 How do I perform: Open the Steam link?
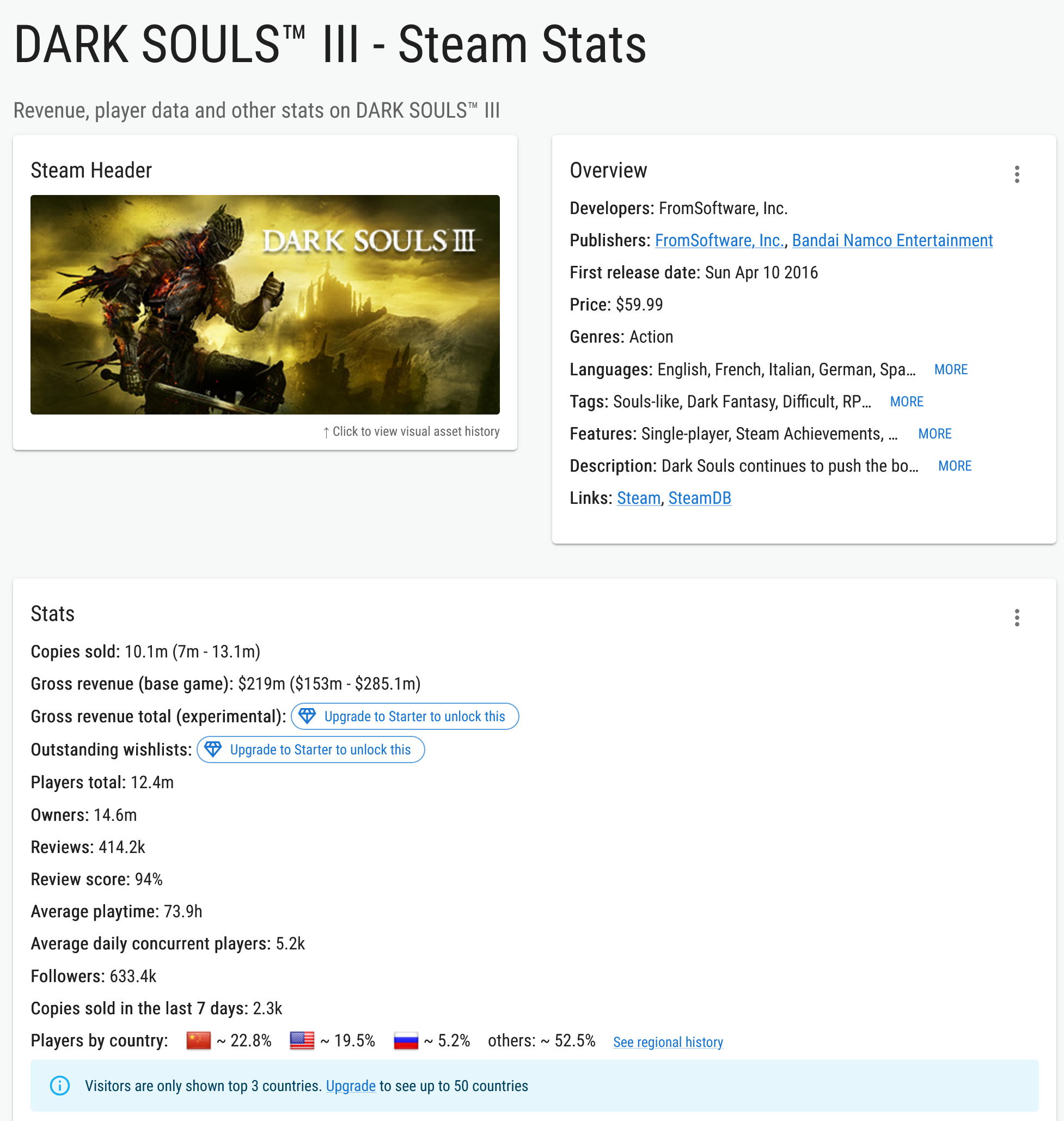(639, 498)
